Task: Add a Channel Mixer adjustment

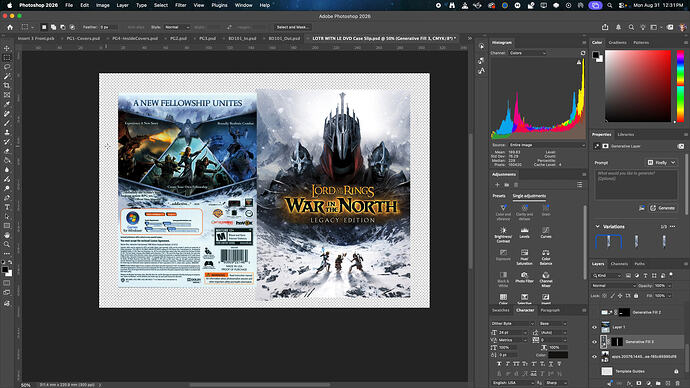Action: (x=546, y=279)
